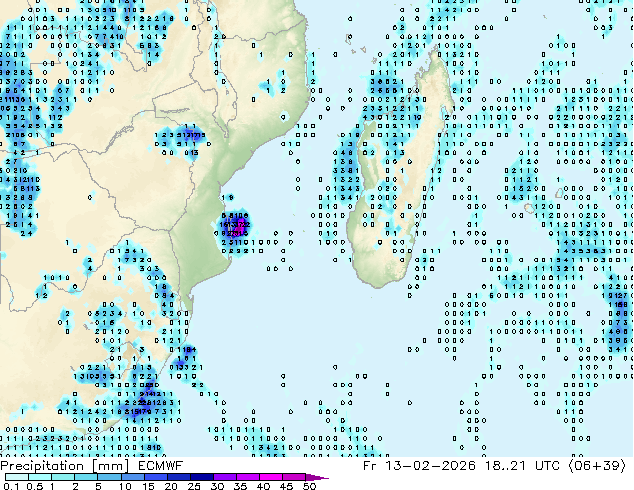634x490 pixels.
Task: Click the date '13-02-2026' text
Action: click(x=430, y=466)
